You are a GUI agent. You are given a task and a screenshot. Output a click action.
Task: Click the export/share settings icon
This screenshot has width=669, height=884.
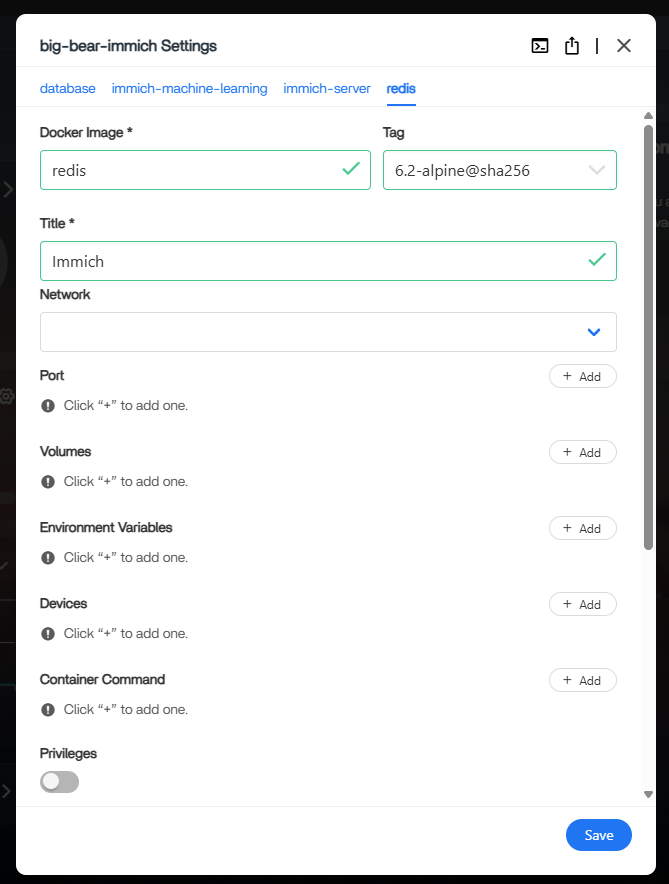[x=571, y=46]
